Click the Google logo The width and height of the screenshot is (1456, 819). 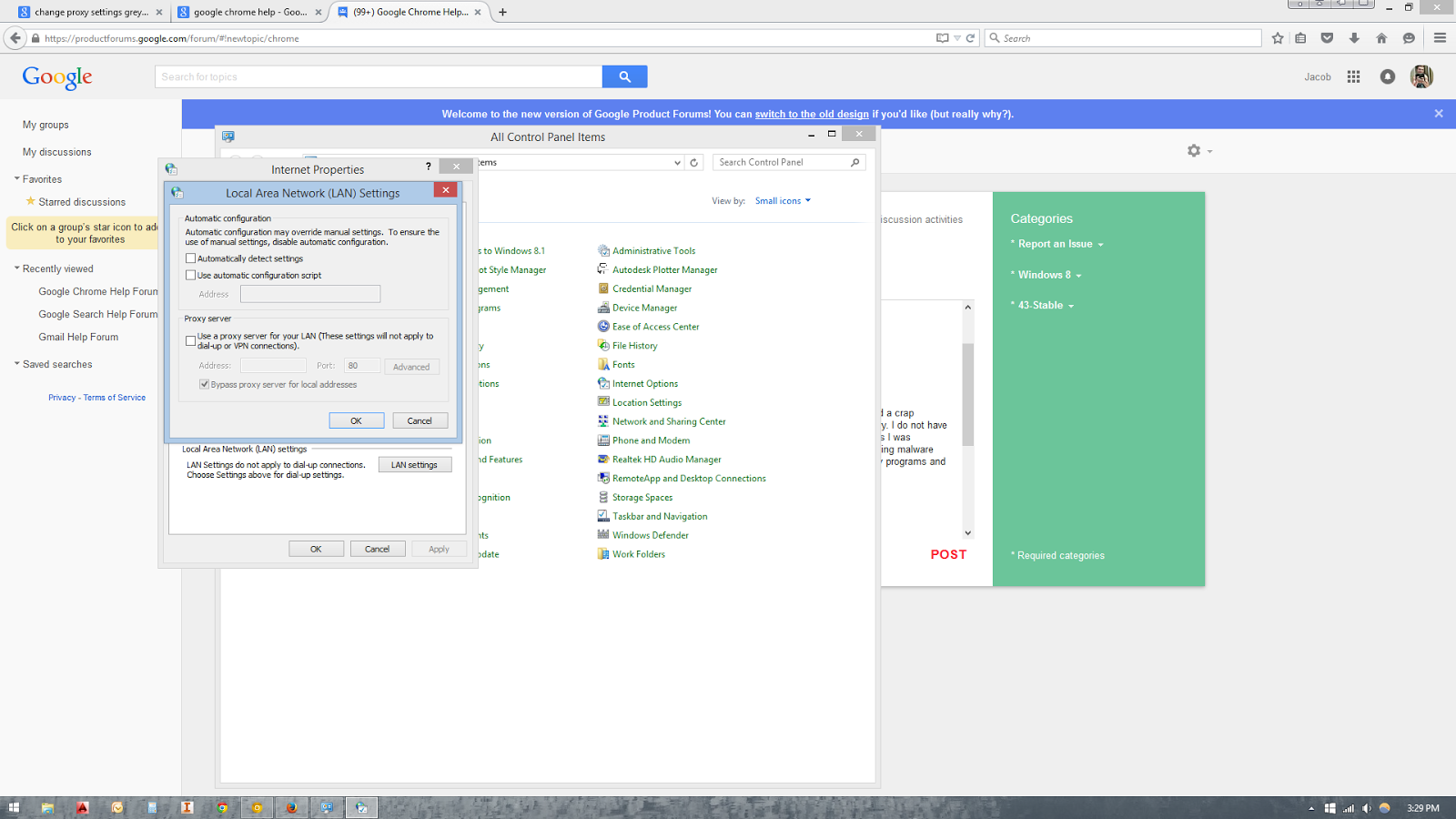(x=57, y=78)
